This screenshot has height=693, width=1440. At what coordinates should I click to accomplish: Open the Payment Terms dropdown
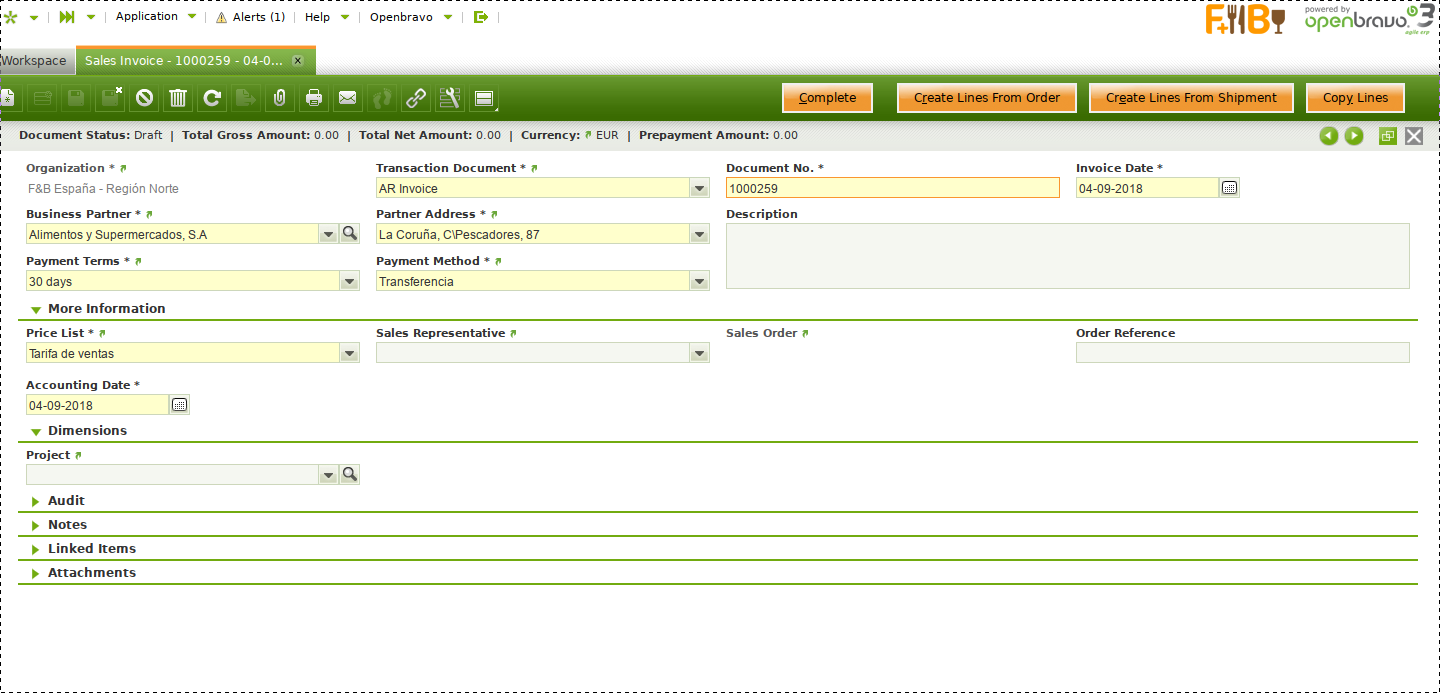click(x=349, y=282)
